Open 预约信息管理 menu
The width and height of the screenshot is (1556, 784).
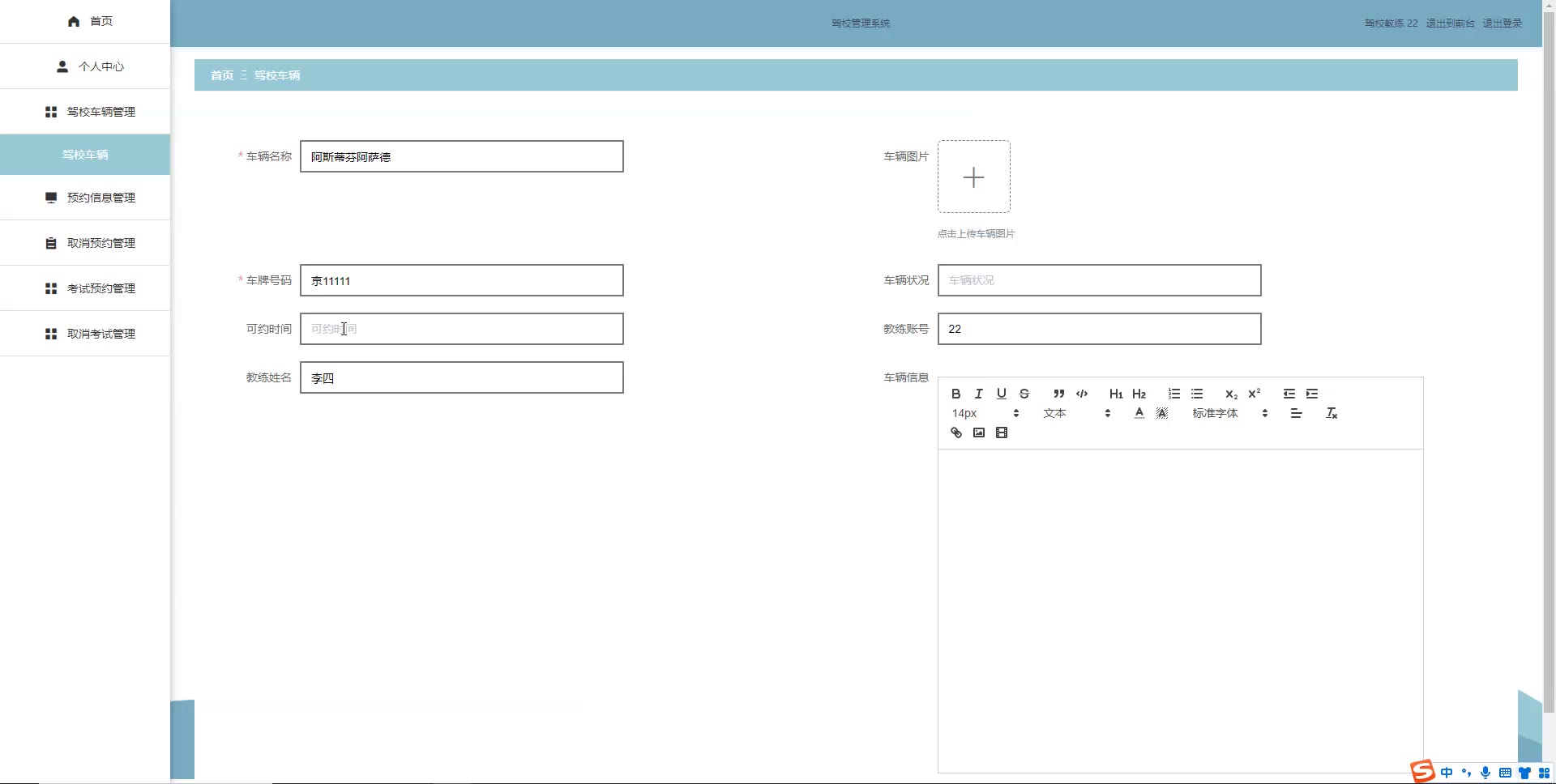85,198
